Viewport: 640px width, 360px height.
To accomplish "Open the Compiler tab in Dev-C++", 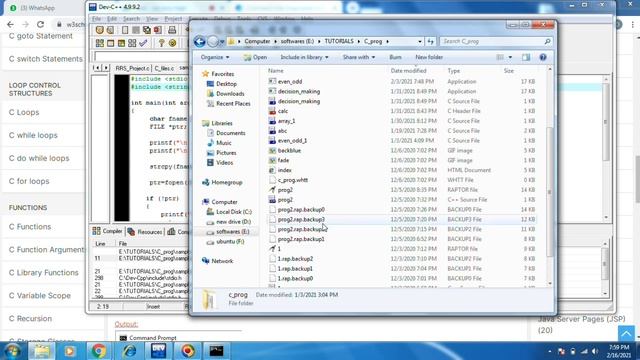I will pos(107,231).
